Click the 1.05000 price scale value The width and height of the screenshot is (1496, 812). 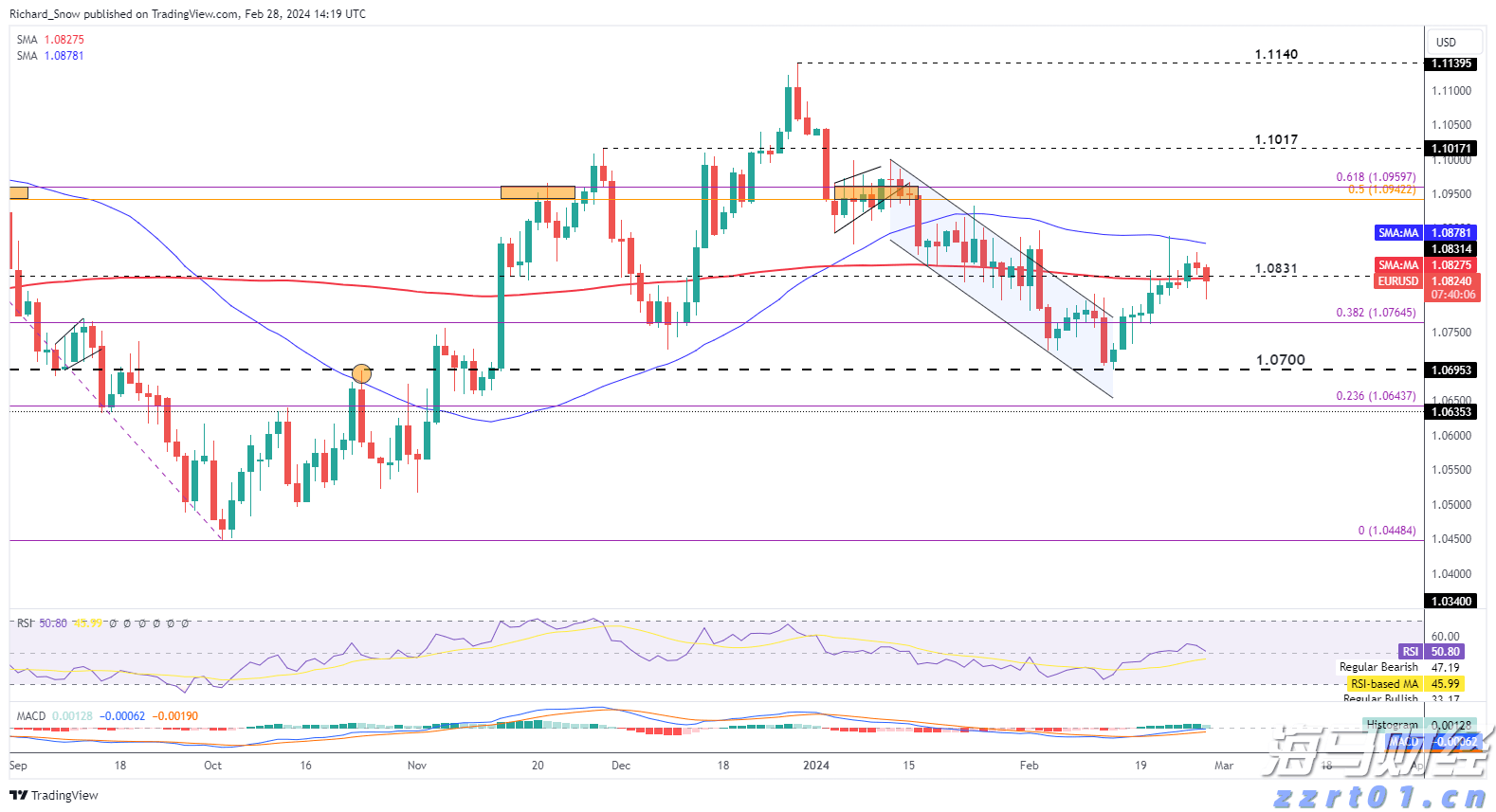[x=1451, y=505]
